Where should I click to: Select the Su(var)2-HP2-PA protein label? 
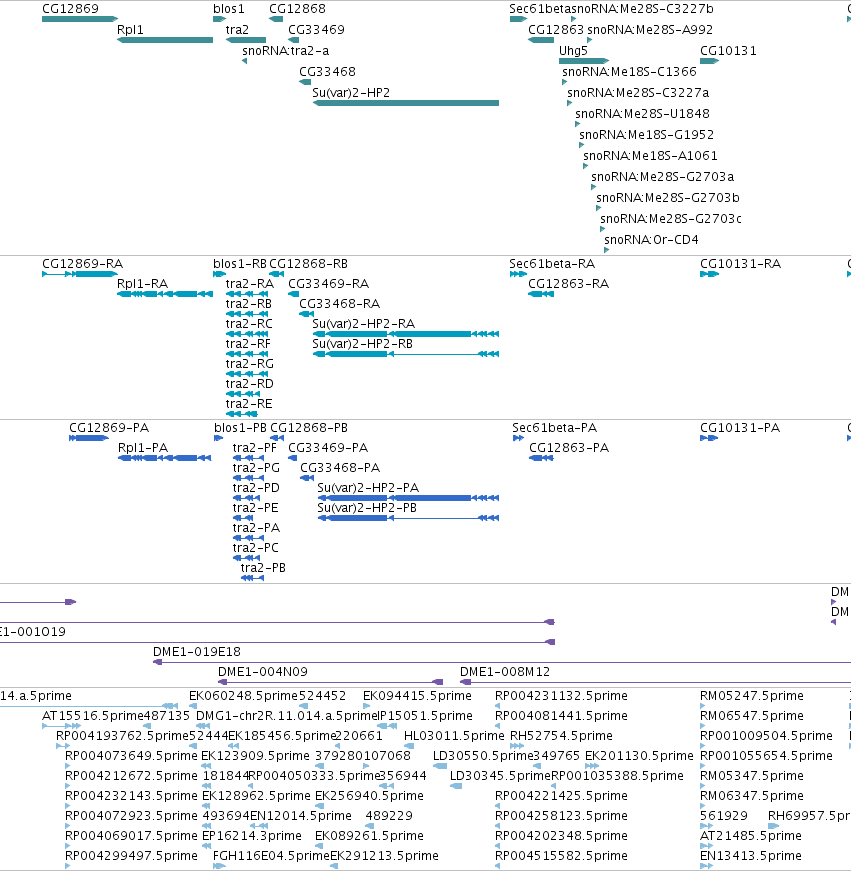click(x=368, y=488)
